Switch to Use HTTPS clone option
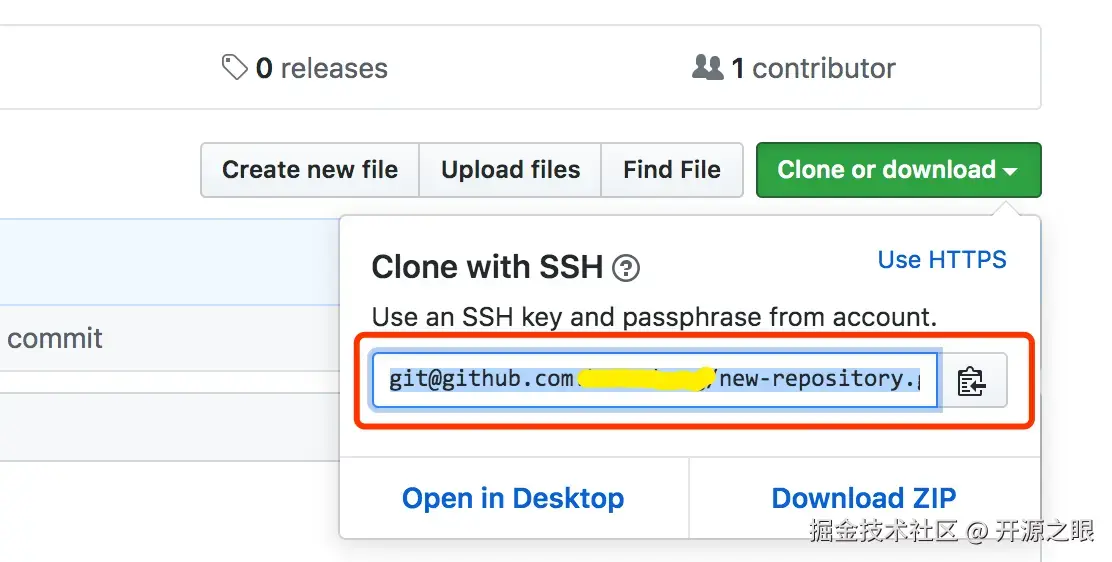This screenshot has width=1112, height=562. (942, 260)
